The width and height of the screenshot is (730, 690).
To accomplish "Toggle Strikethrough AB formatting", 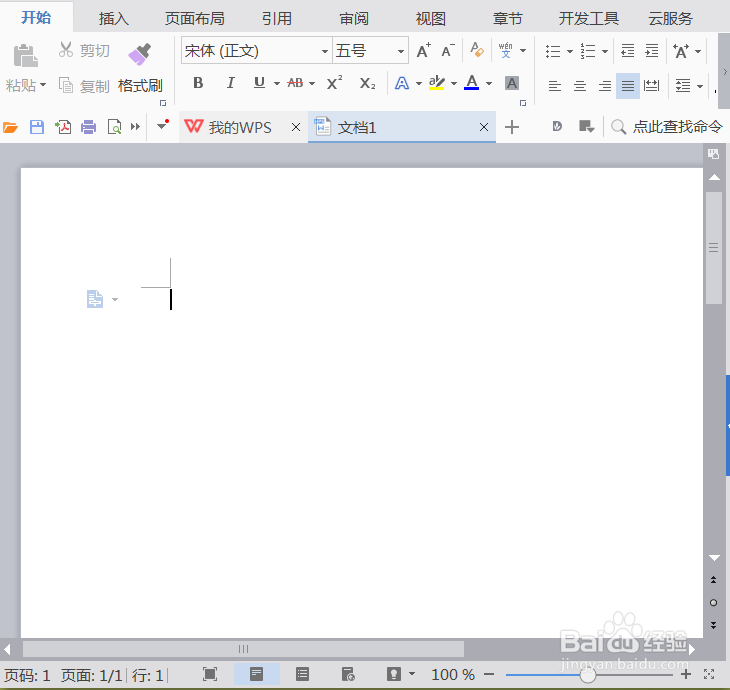I will [x=295, y=83].
